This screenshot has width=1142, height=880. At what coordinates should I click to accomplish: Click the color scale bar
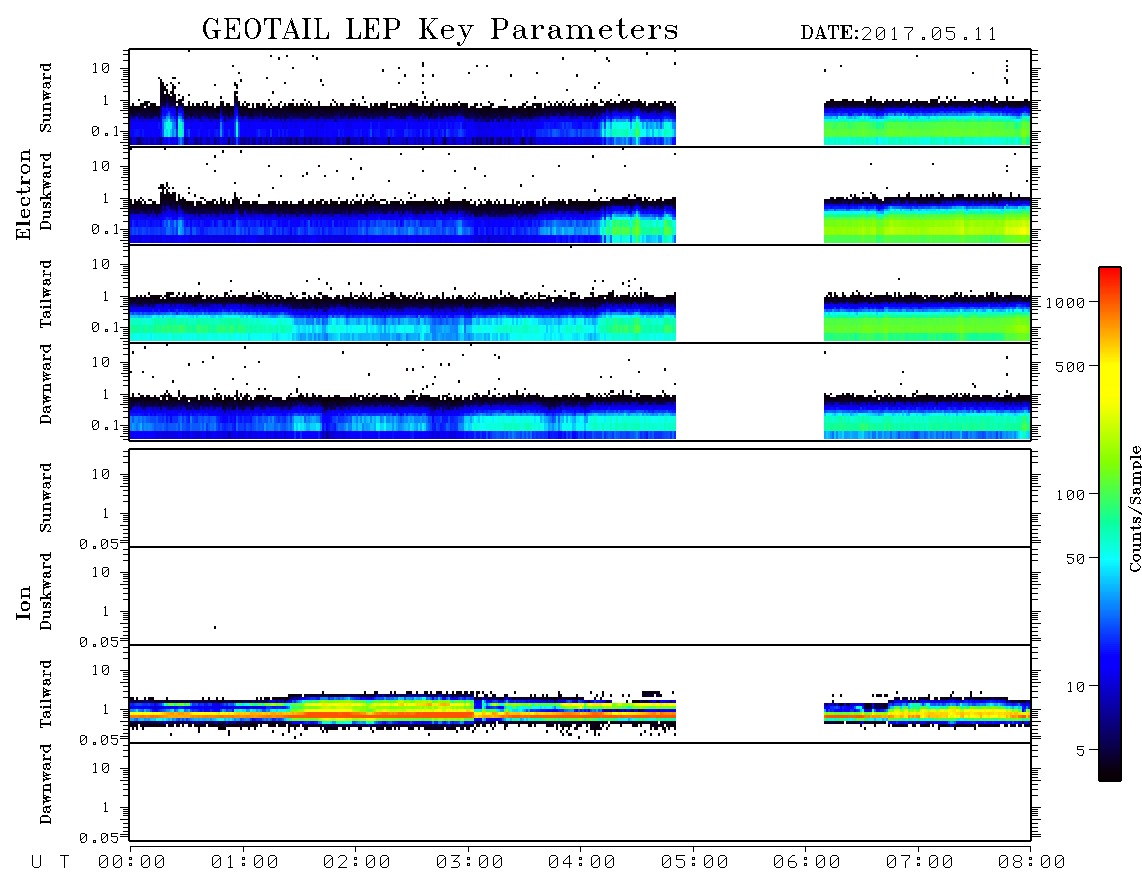1109,524
